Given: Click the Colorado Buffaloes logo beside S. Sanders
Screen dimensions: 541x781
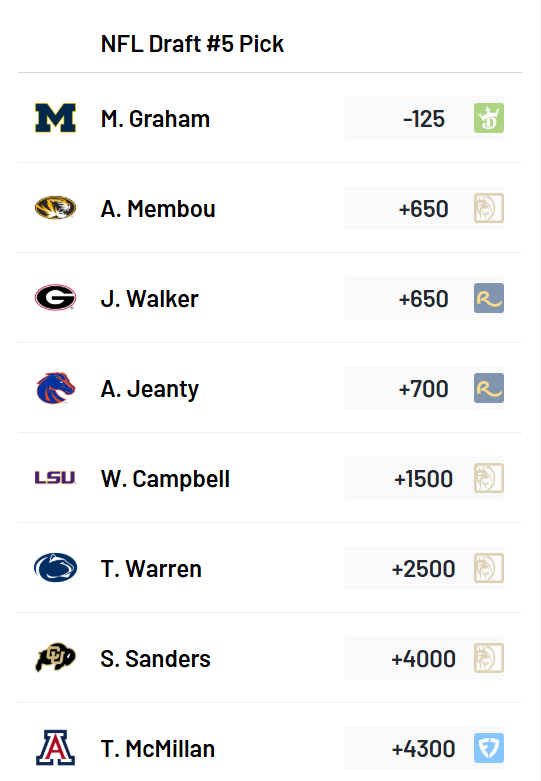Looking at the screenshot, I should (55, 657).
